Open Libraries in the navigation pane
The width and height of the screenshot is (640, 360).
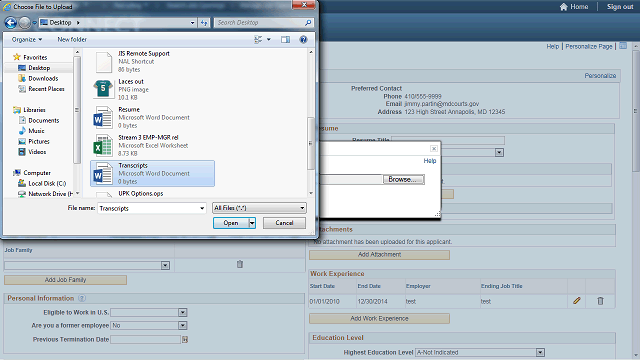34,110
